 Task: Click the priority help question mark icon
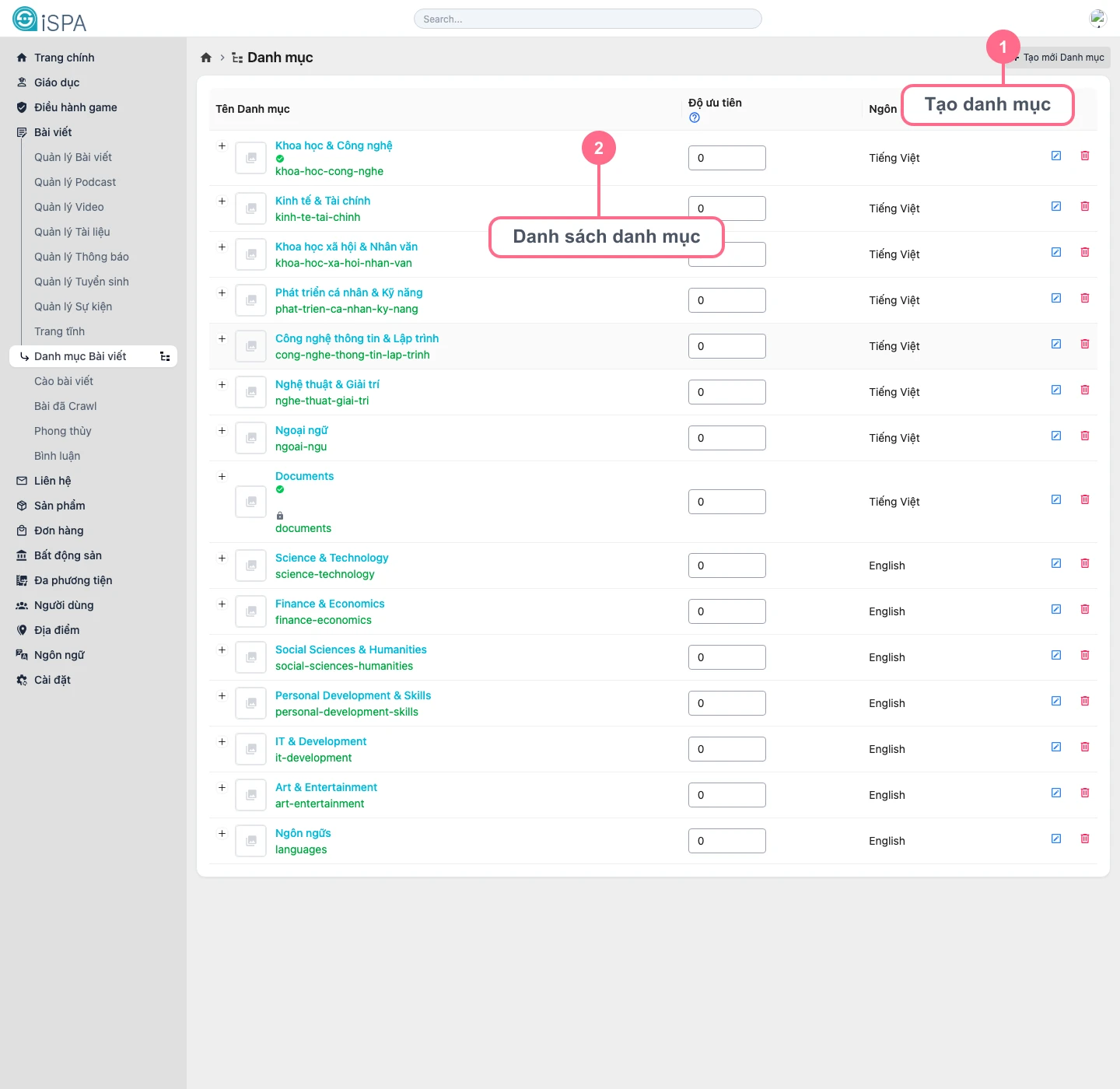pyautogui.click(x=695, y=117)
